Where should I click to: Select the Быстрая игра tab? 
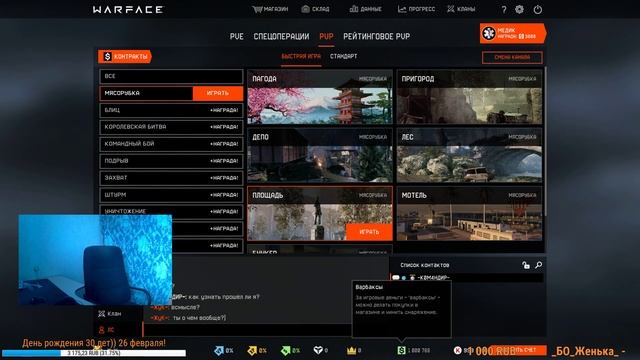click(x=301, y=56)
